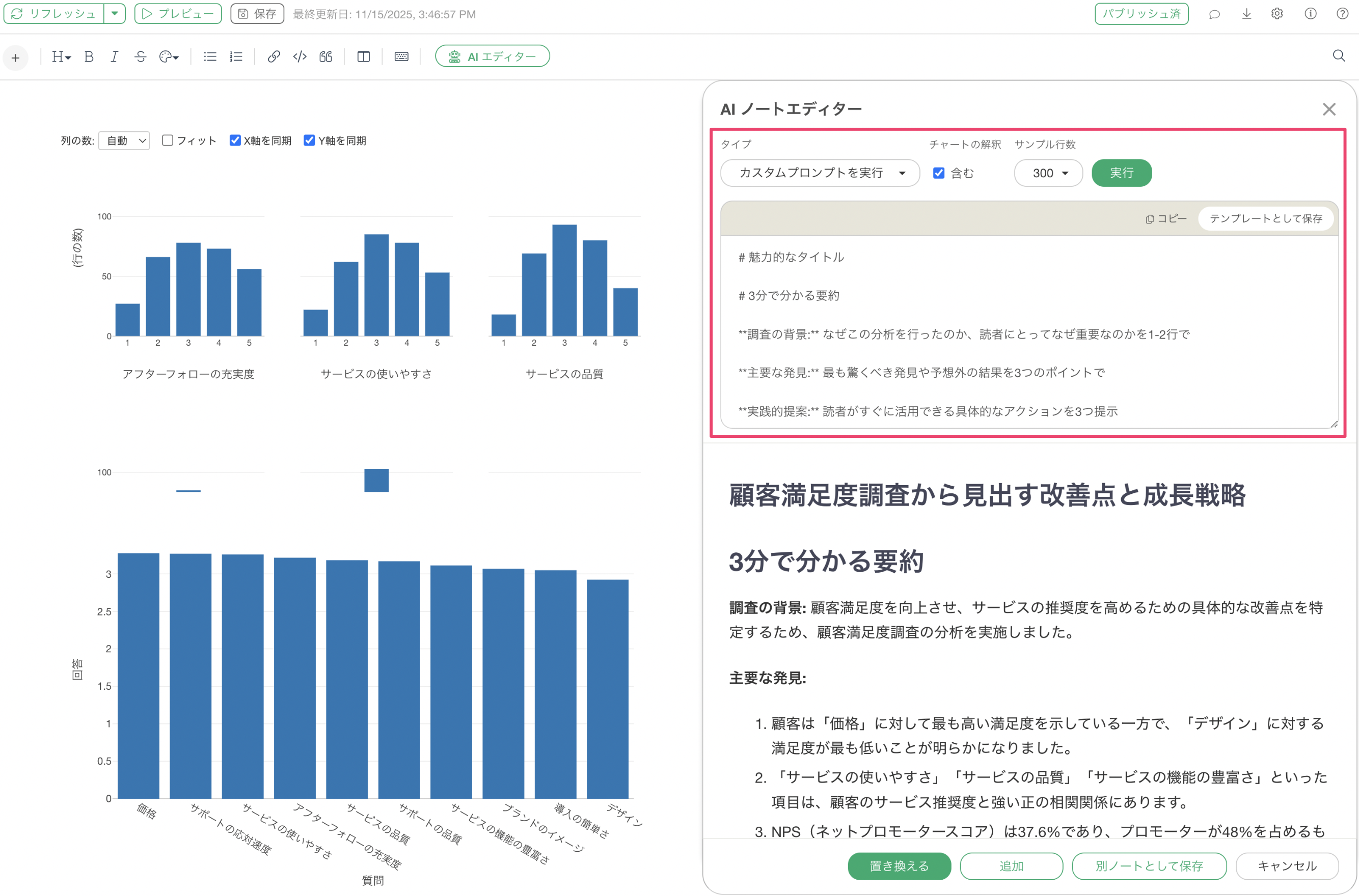Click the numbered list icon
1359x896 pixels.
coord(236,57)
